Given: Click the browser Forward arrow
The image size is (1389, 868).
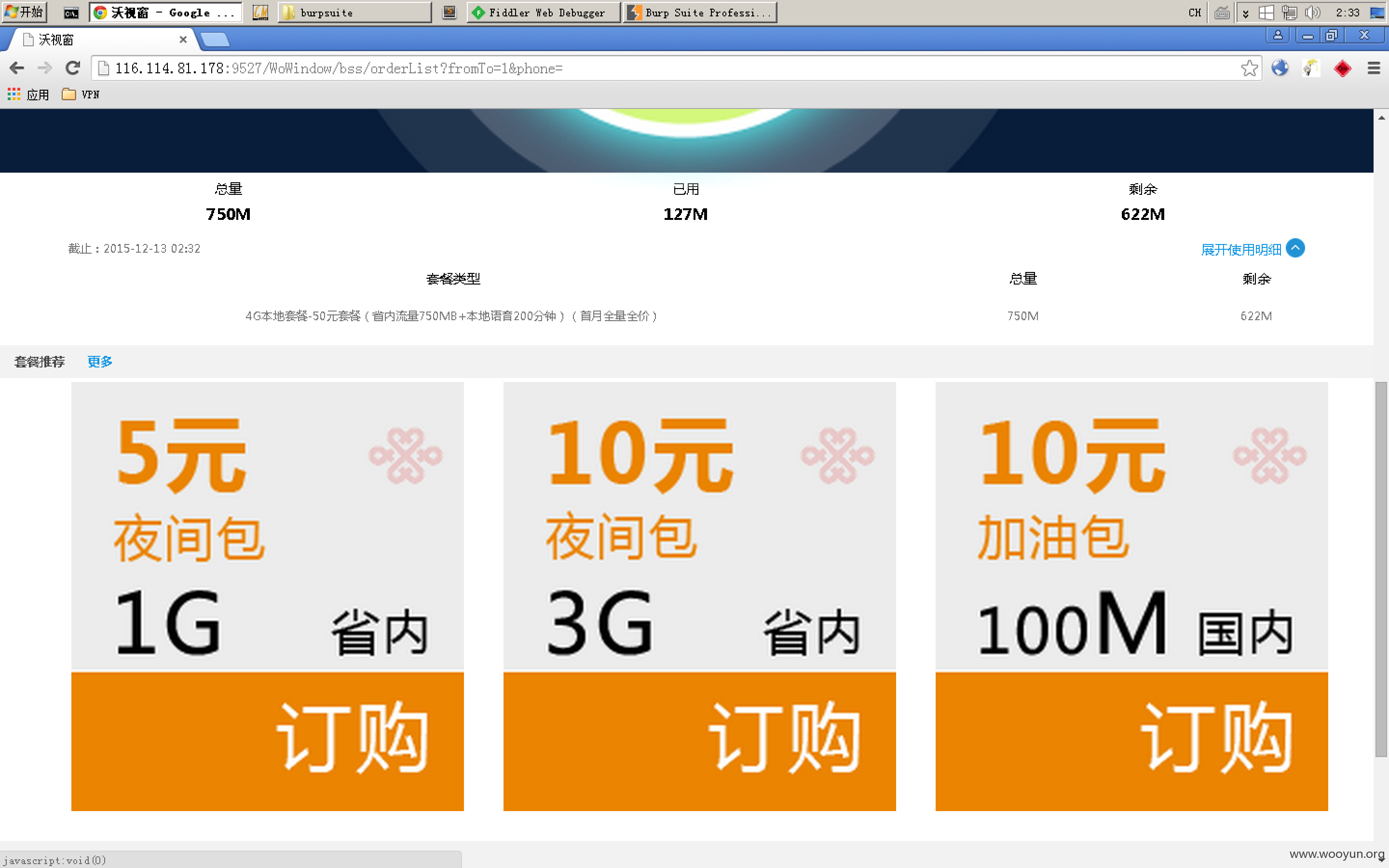Looking at the screenshot, I should coord(44,68).
